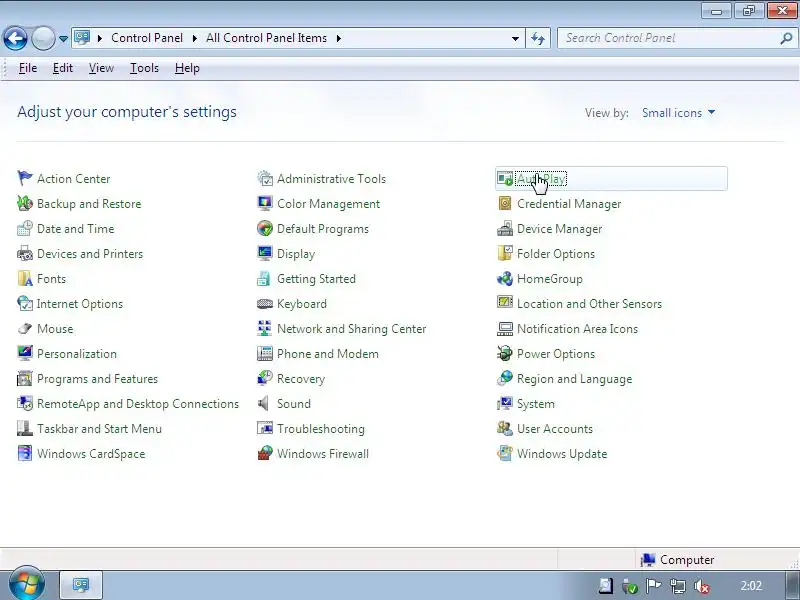Open the Date and Time clock icon
Viewport: 800px width, 600px height.
click(24, 228)
